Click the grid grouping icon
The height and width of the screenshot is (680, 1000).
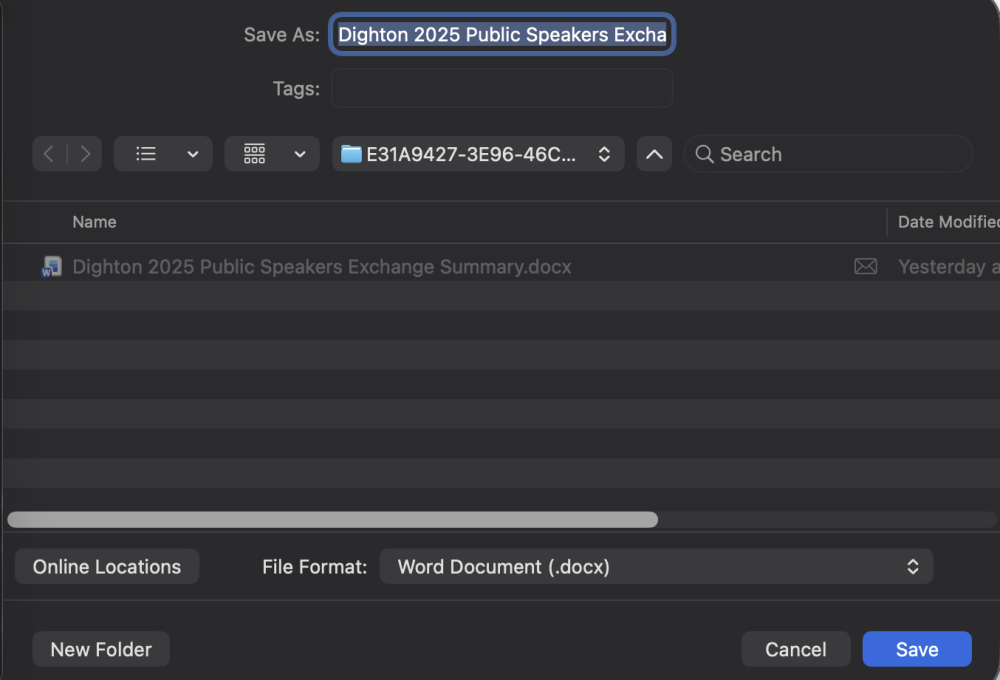point(255,154)
